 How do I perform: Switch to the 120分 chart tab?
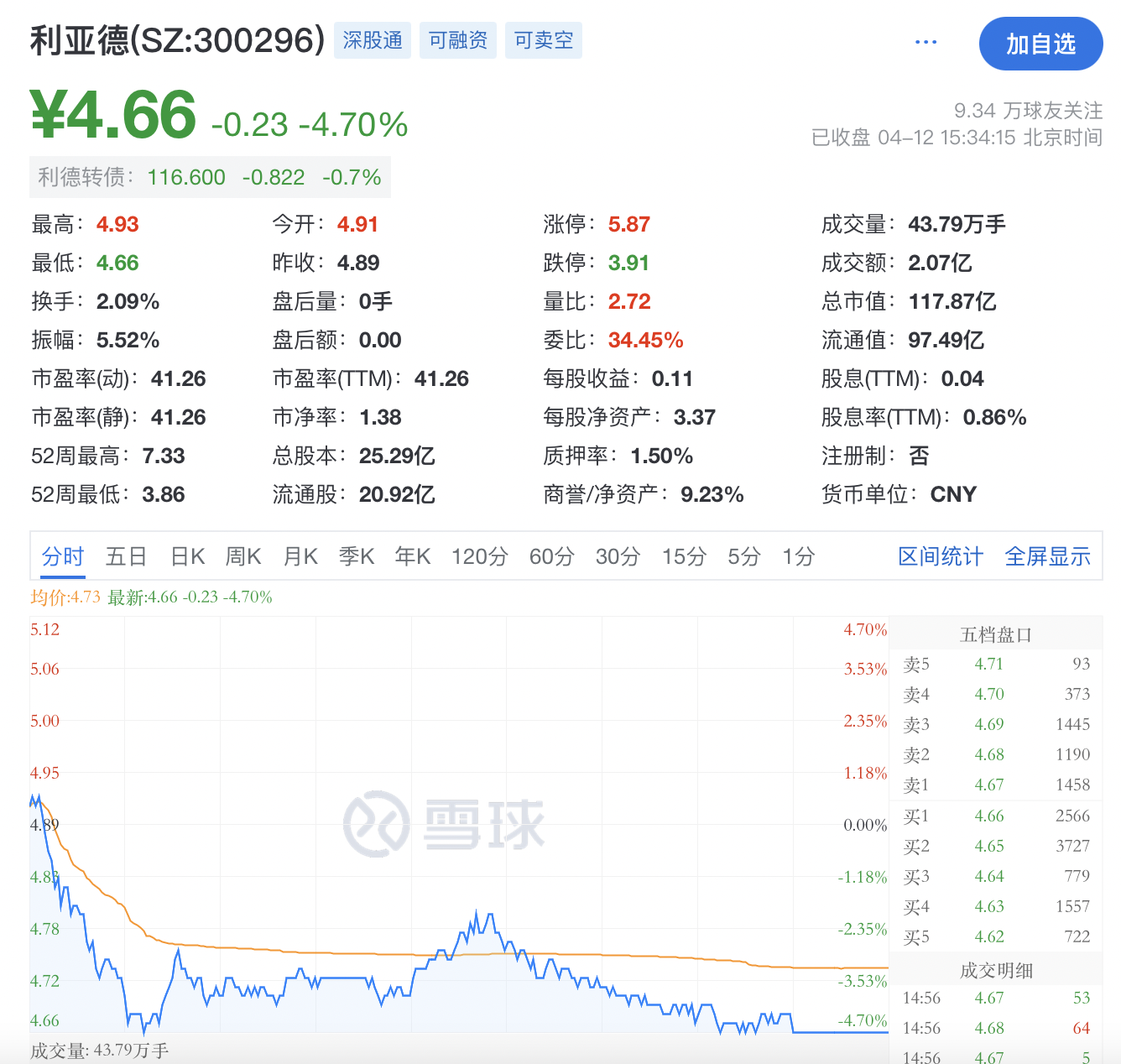click(x=480, y=556)
